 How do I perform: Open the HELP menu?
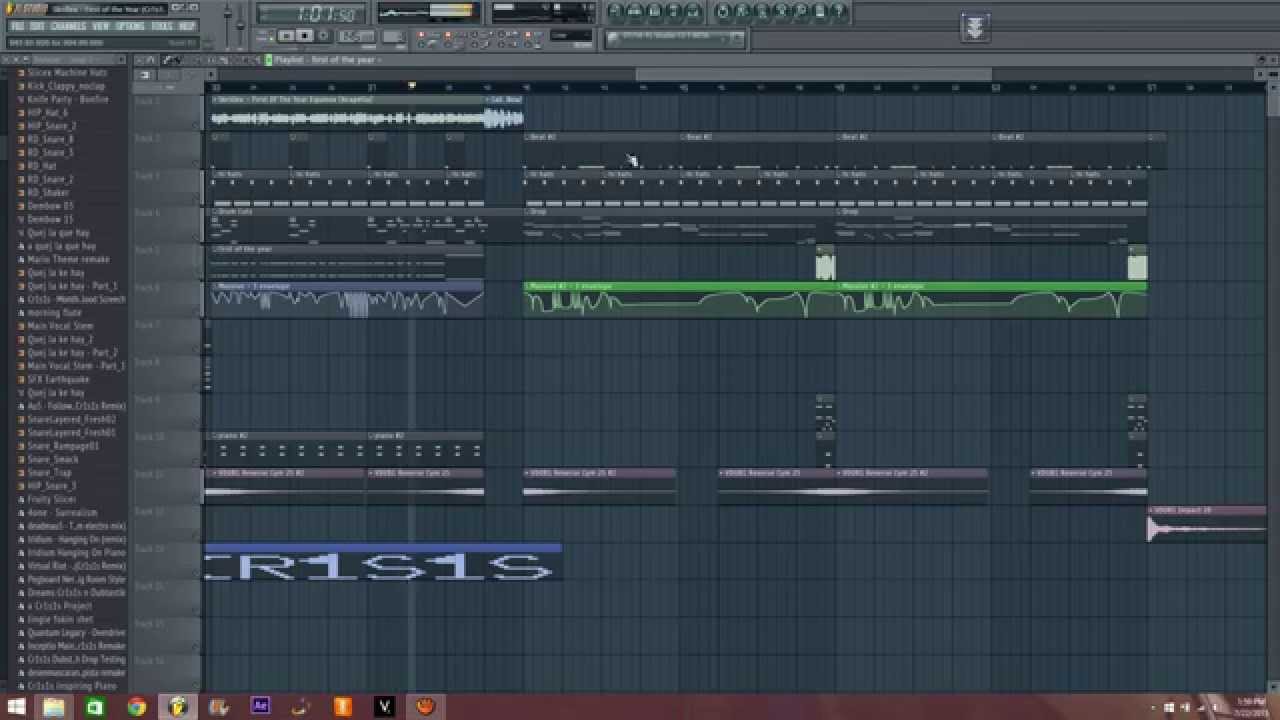(187, 26)
